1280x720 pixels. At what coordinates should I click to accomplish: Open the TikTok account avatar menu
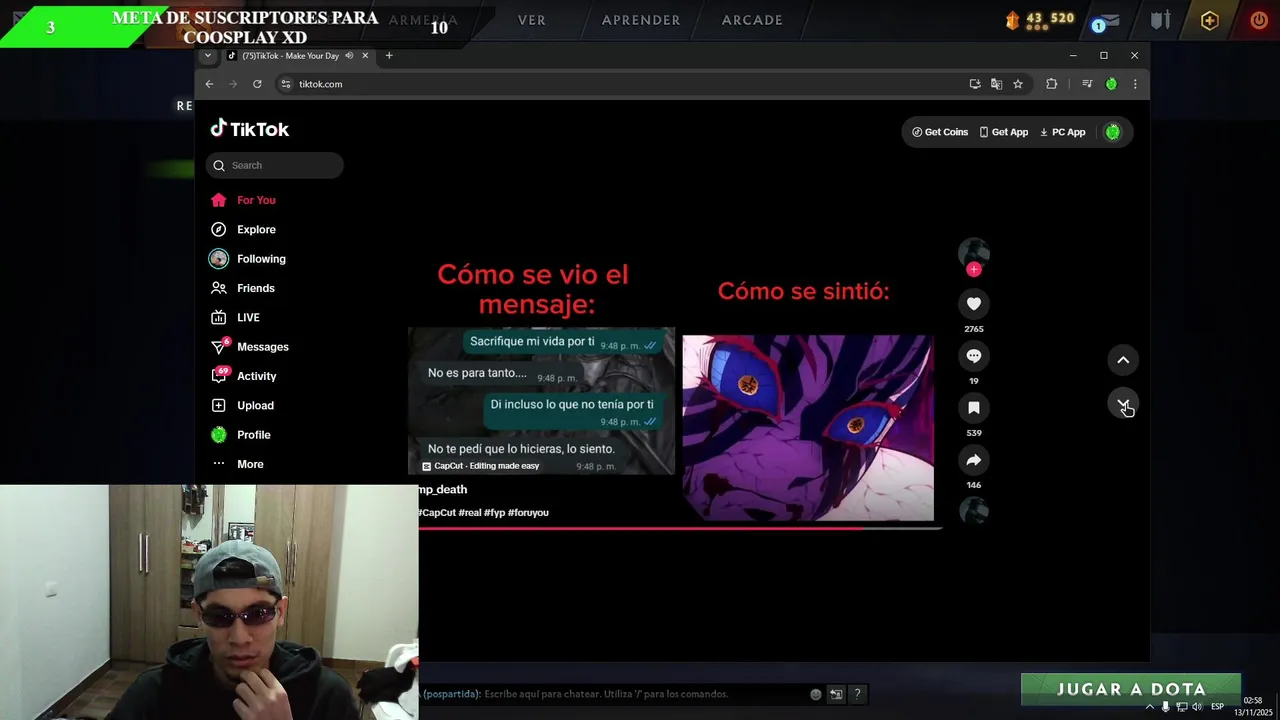pos(1113,132)
